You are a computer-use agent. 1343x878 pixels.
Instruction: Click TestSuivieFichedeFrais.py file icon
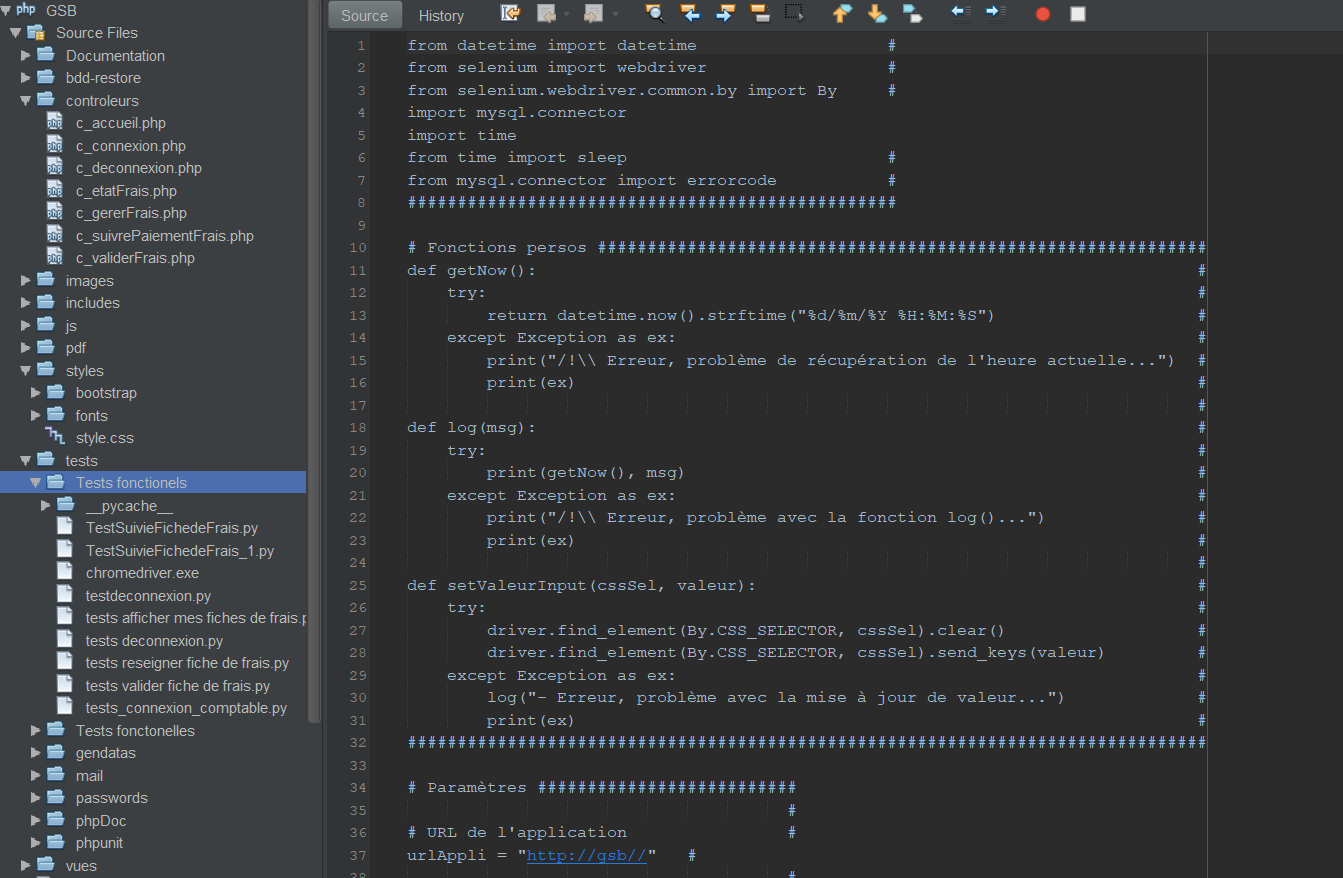[x=65, y=527]
